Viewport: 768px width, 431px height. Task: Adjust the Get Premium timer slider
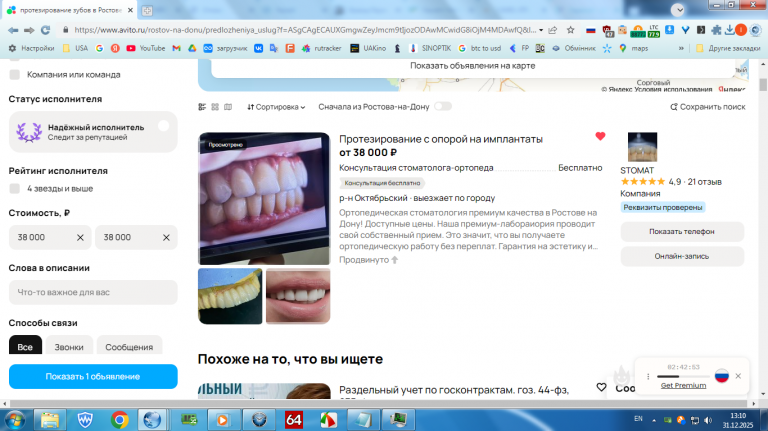tap(682, 376)
